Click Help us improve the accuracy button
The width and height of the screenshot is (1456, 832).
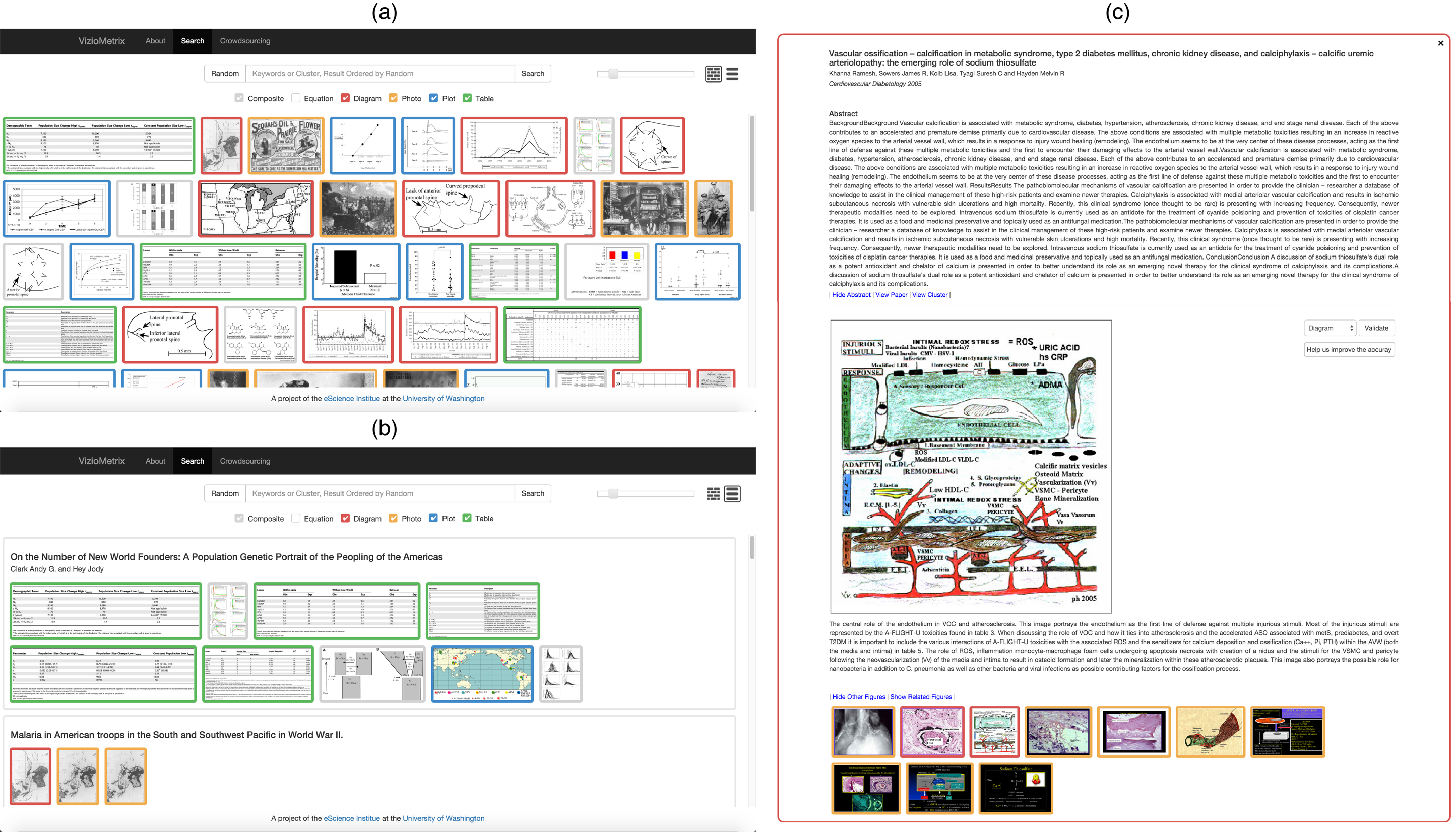tap(1349, 350)
